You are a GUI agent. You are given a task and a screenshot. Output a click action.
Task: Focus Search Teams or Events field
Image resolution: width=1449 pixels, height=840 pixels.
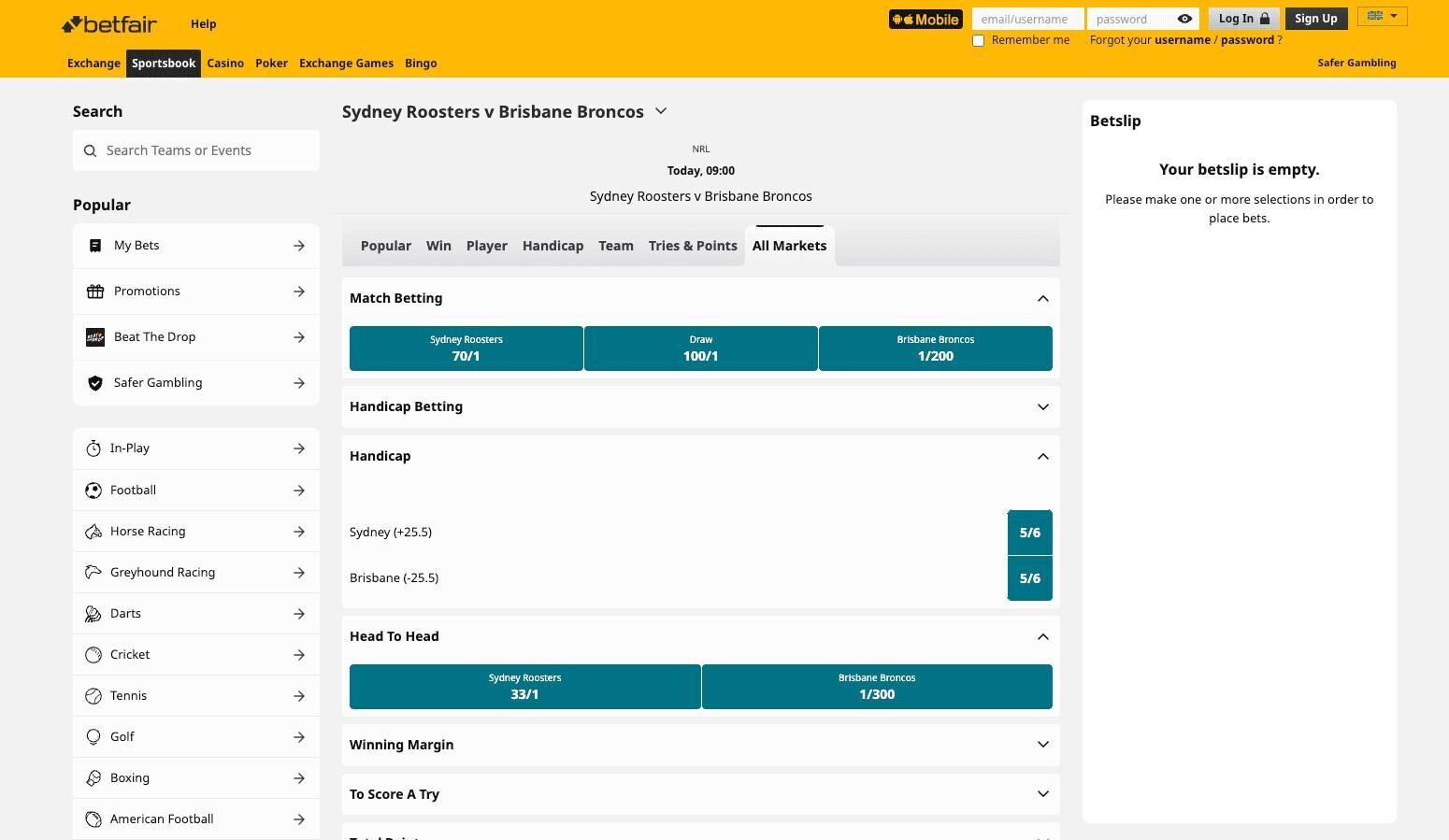[196, 150]
